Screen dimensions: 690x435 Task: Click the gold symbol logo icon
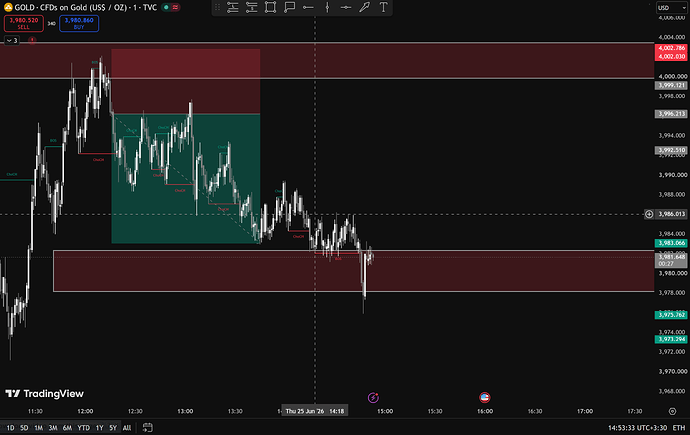[x=8, y=7]
